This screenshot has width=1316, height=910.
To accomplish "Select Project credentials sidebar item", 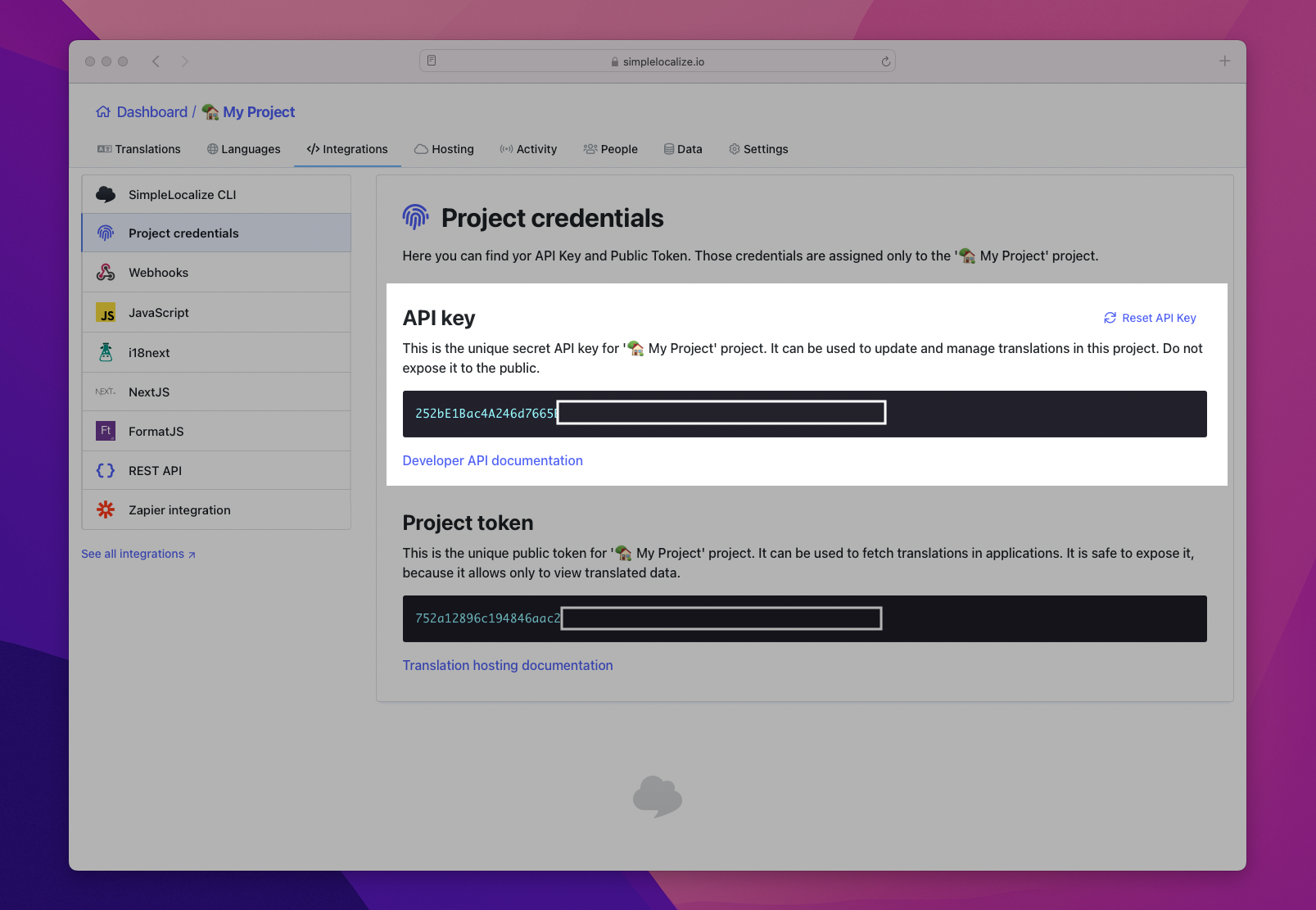I will [x=216, y=233].
